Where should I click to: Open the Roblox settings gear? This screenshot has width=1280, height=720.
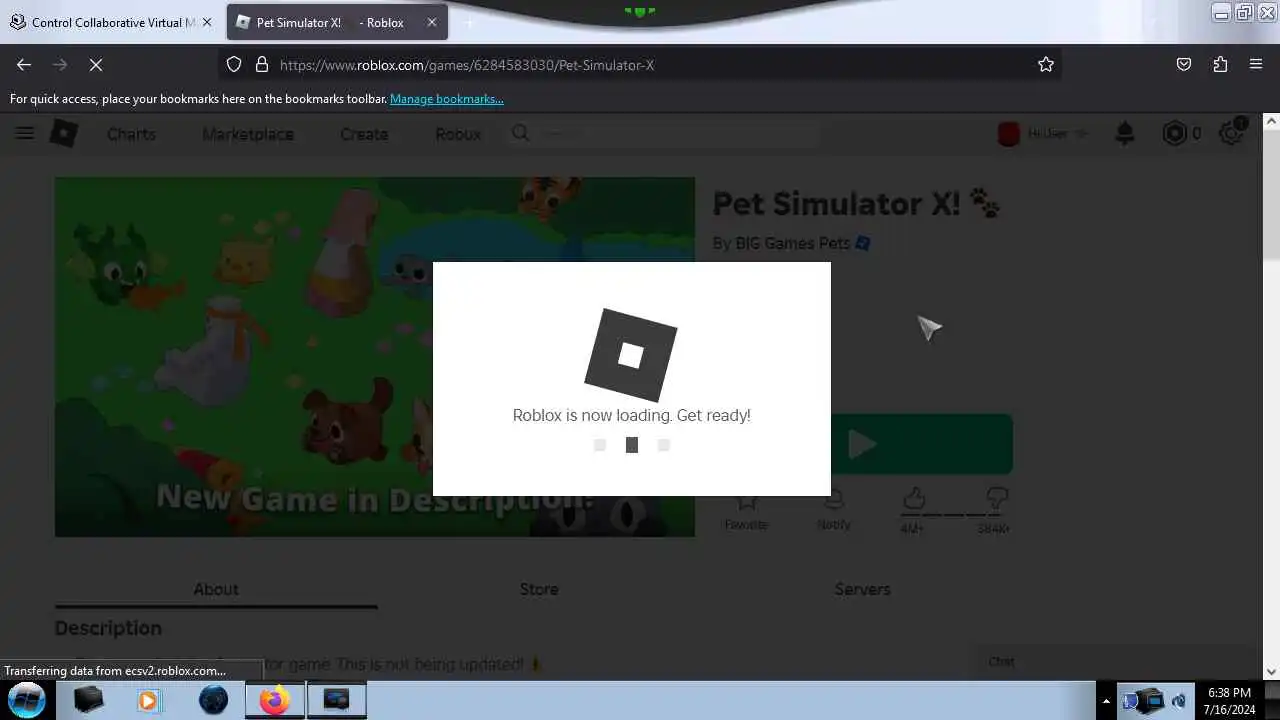click(1232, 132)
